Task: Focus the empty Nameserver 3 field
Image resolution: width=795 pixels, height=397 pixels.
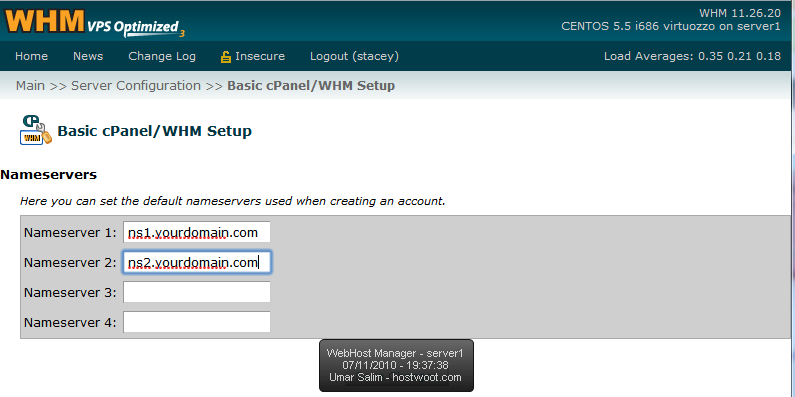Action: [197, 292]
